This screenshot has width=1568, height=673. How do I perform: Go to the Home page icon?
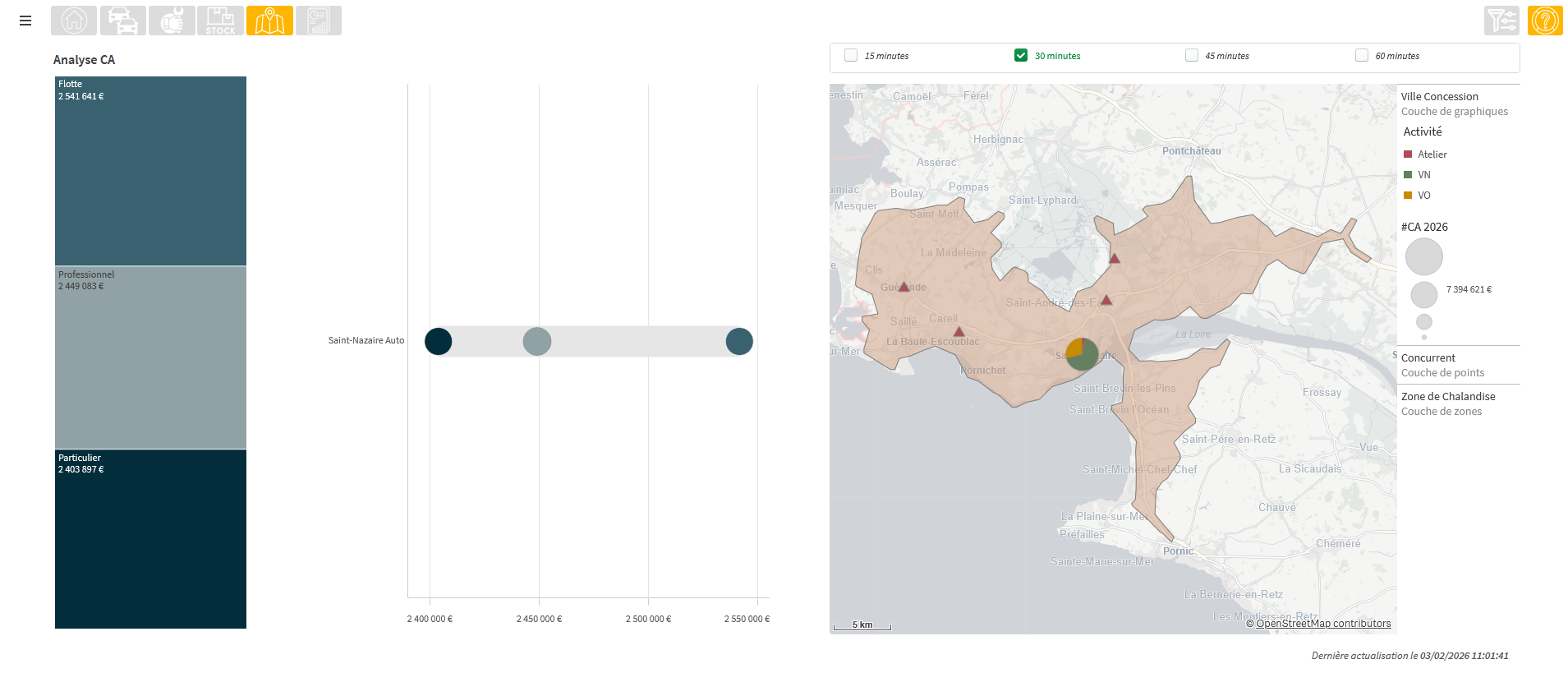[74, 21]
